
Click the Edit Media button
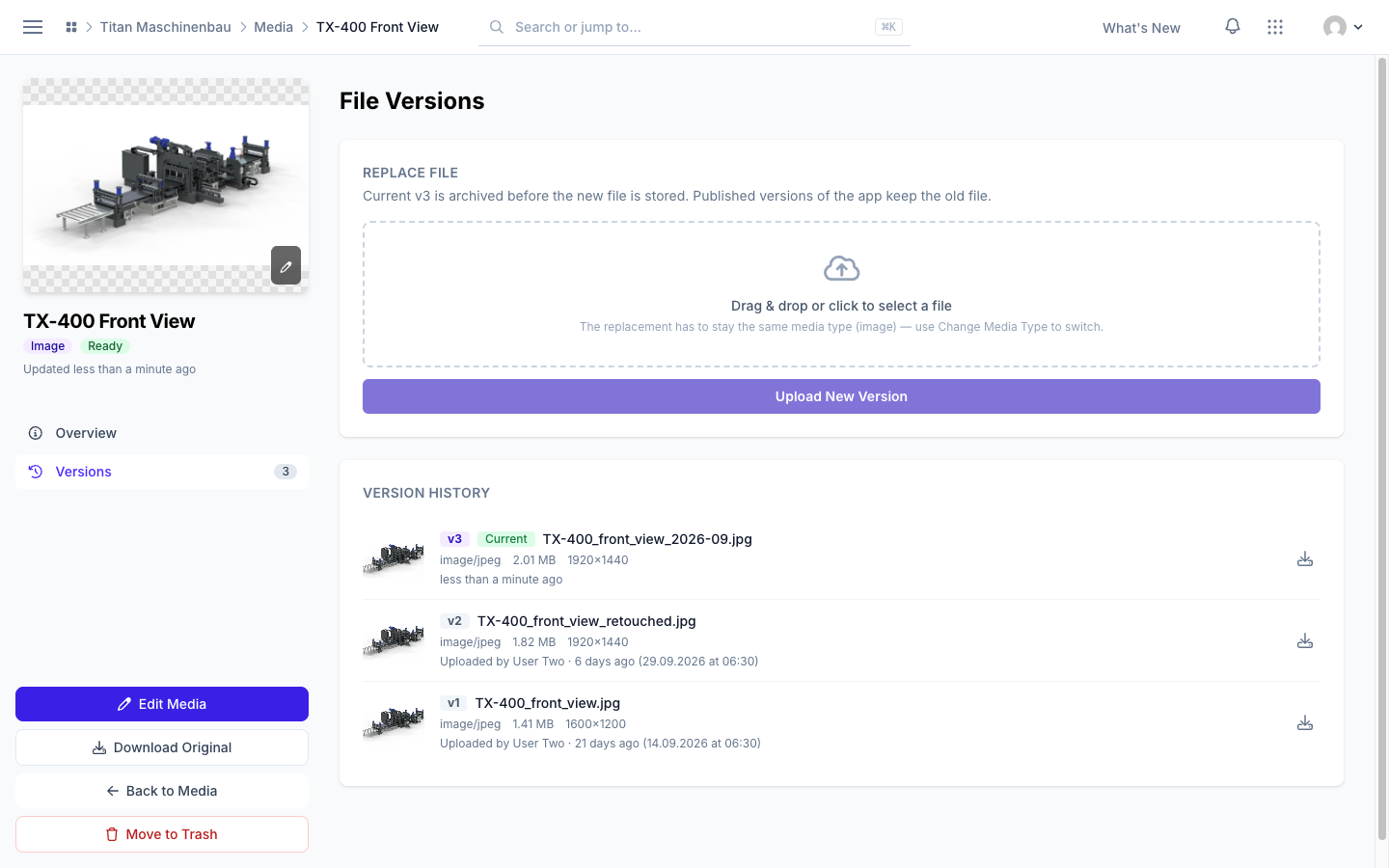click(x=162, y=704)
